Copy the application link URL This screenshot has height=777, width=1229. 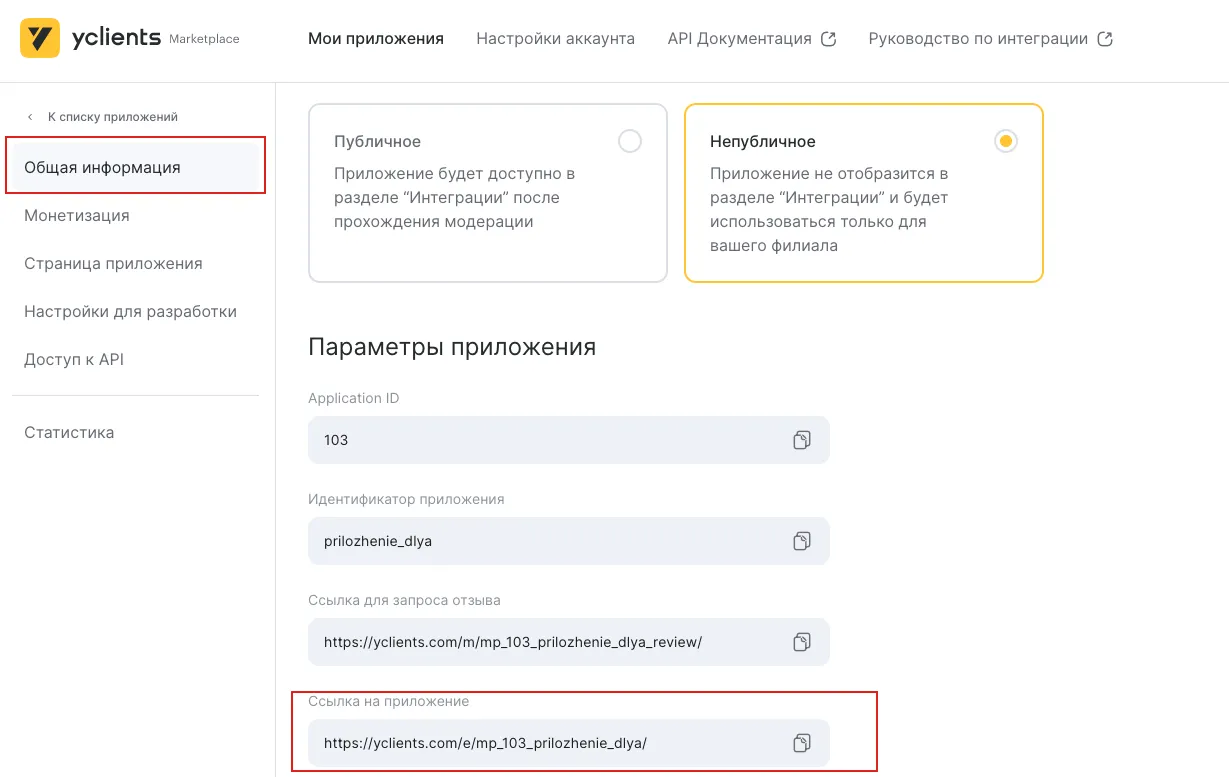click(801, 743)
